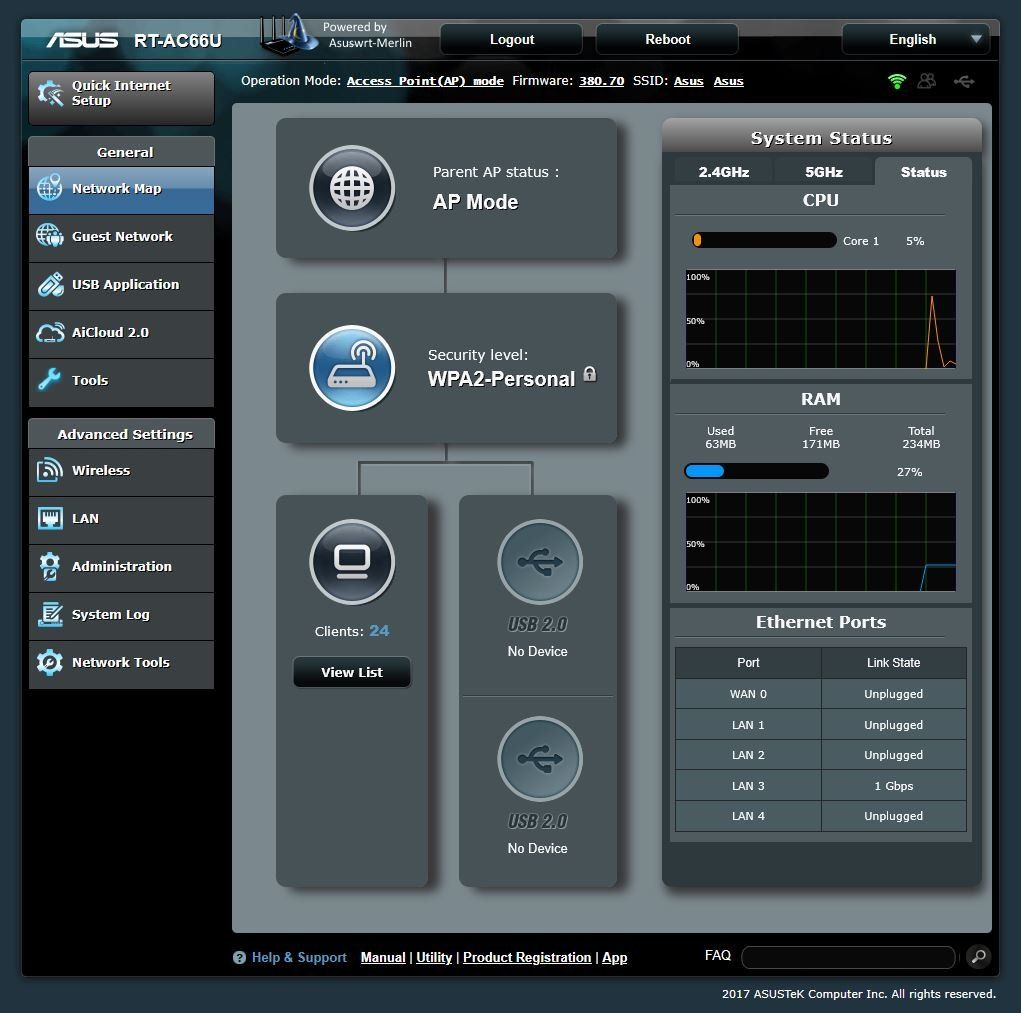Click the Guest Network icon
Viewport: 1021px width, 1013px height.
tap(49, 236)
